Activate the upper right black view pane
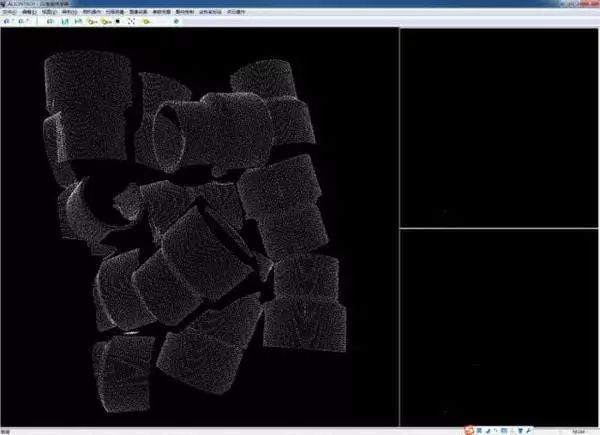Screen dimensions: 600x435 coord(499,127)
